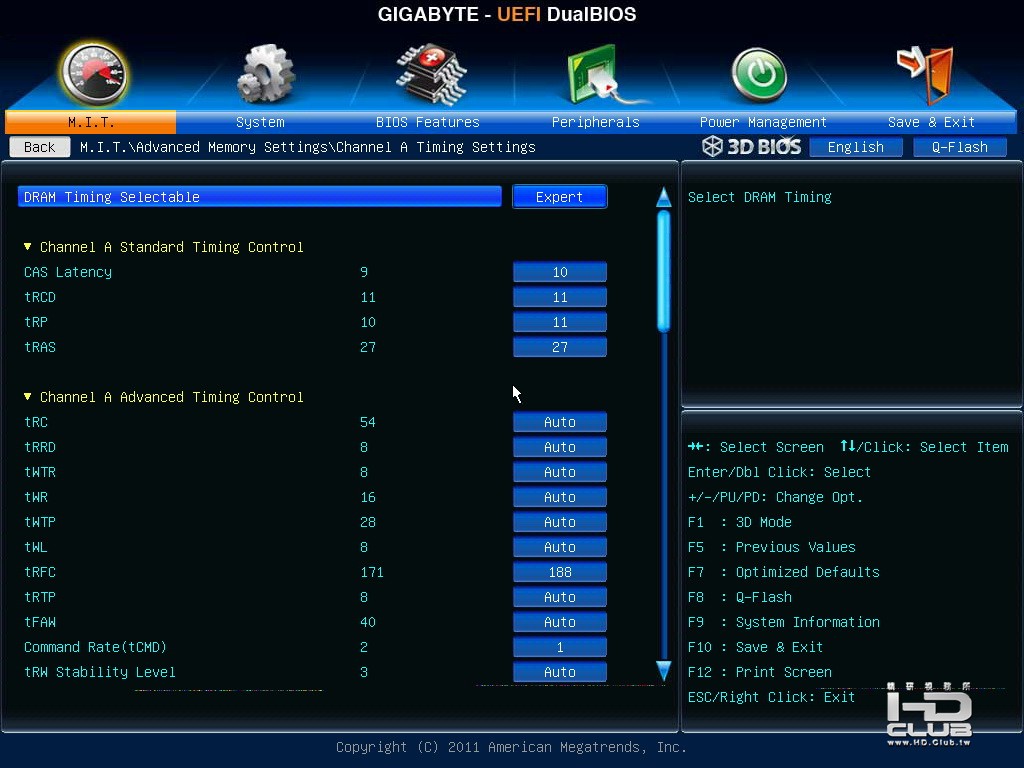
Task: Switch to the System tab
Action: pos(260,122)
